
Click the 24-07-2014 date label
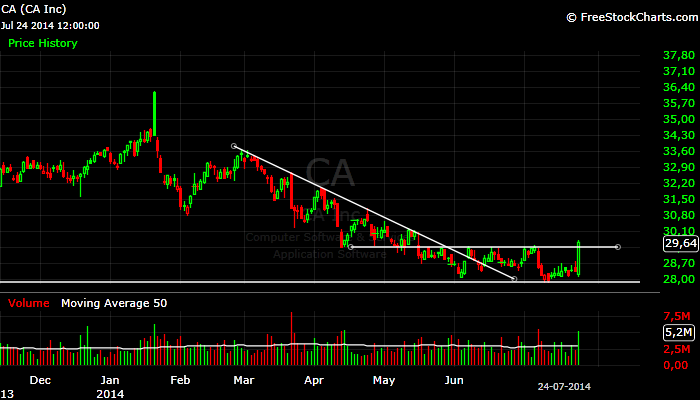coord(564,387)
